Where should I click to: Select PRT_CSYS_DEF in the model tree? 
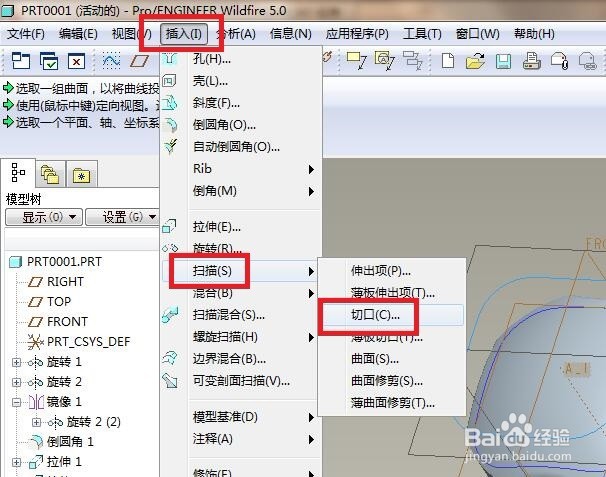coord(79,342)
